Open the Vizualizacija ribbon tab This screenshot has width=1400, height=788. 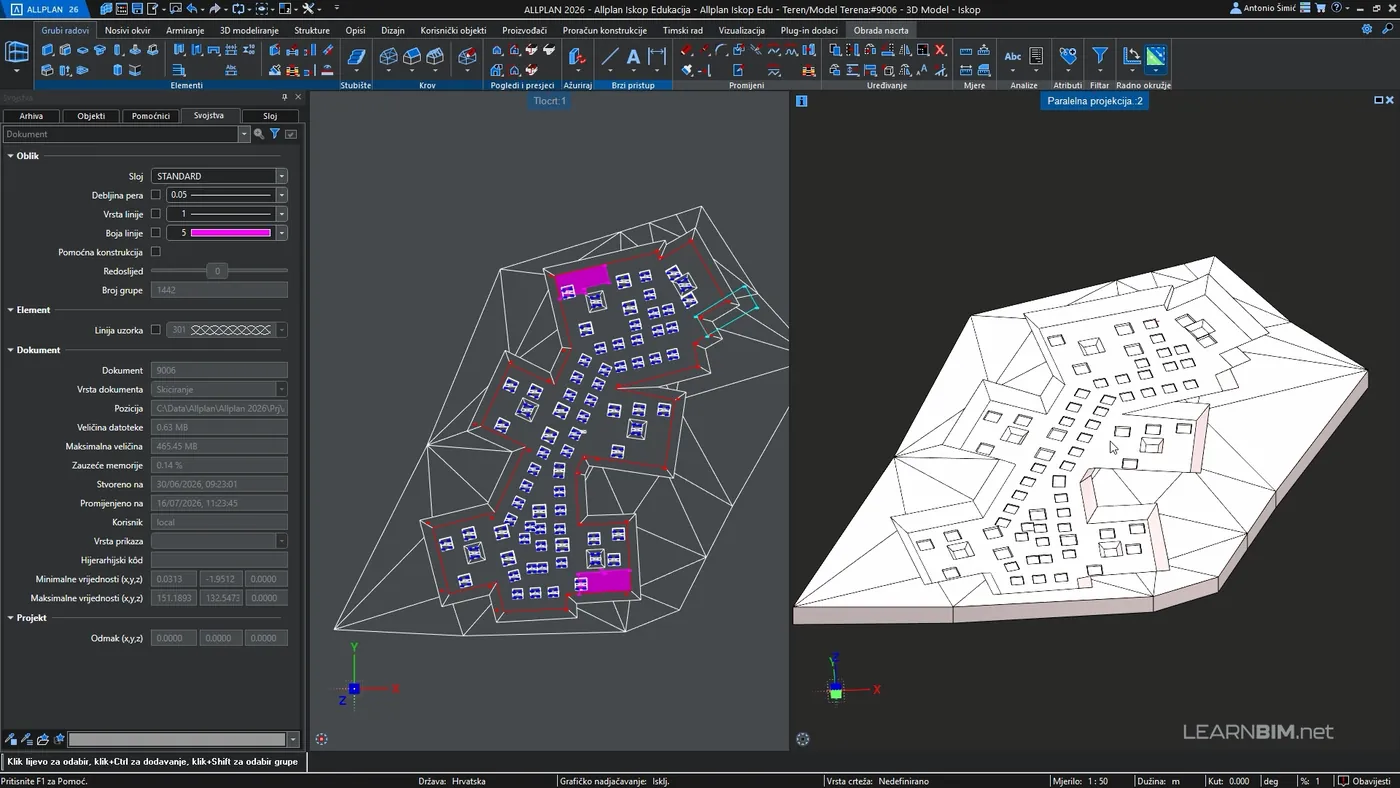pos(741,30)
